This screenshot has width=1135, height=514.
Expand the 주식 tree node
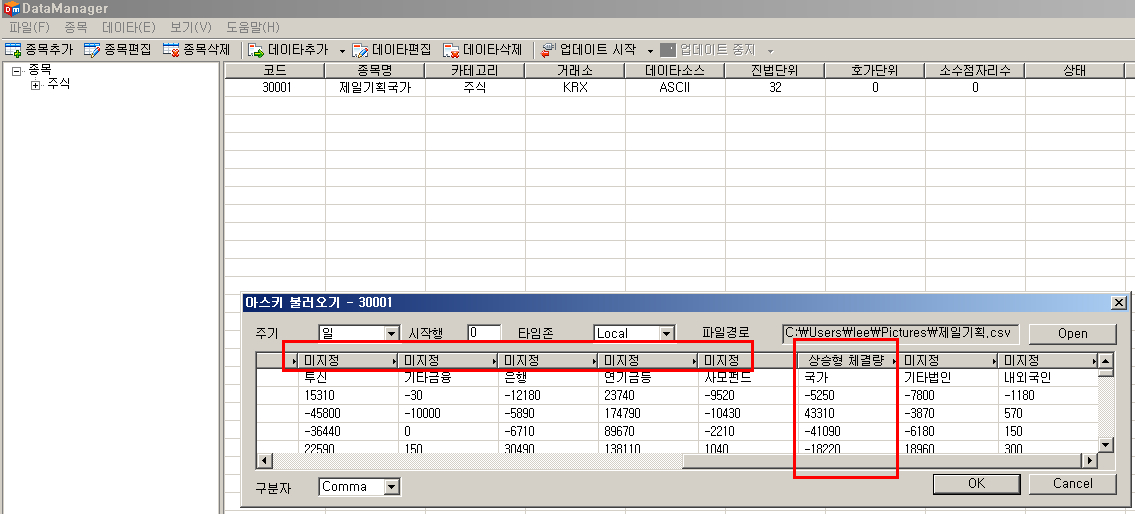tap(36, 85)
